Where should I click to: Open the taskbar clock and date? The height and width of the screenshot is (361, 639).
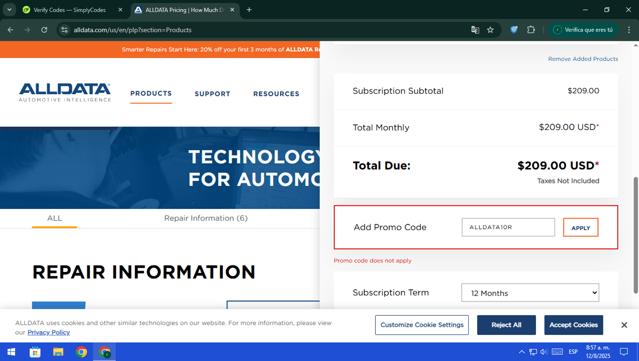pyautogui.click(x=598, y=352)
